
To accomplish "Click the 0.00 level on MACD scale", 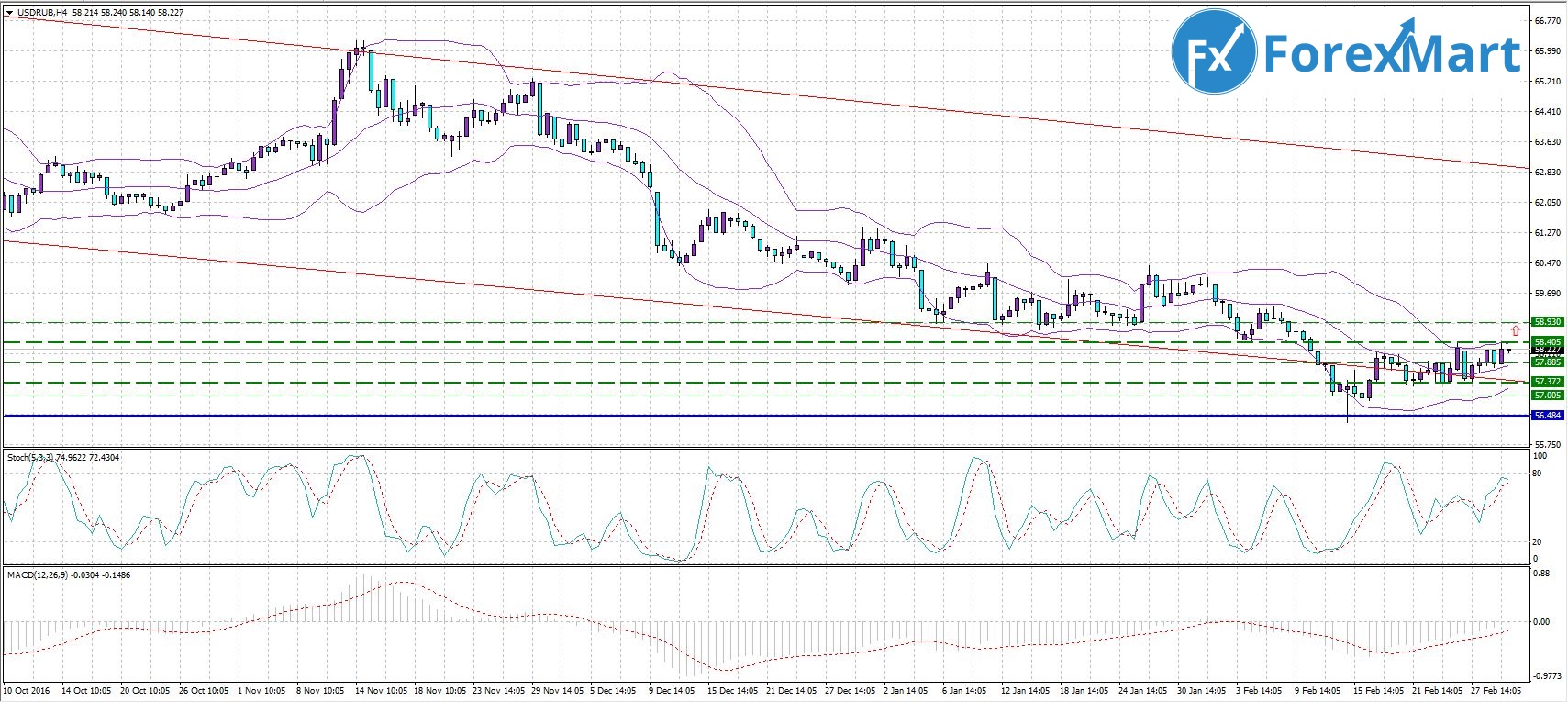I will [1541, 622].
